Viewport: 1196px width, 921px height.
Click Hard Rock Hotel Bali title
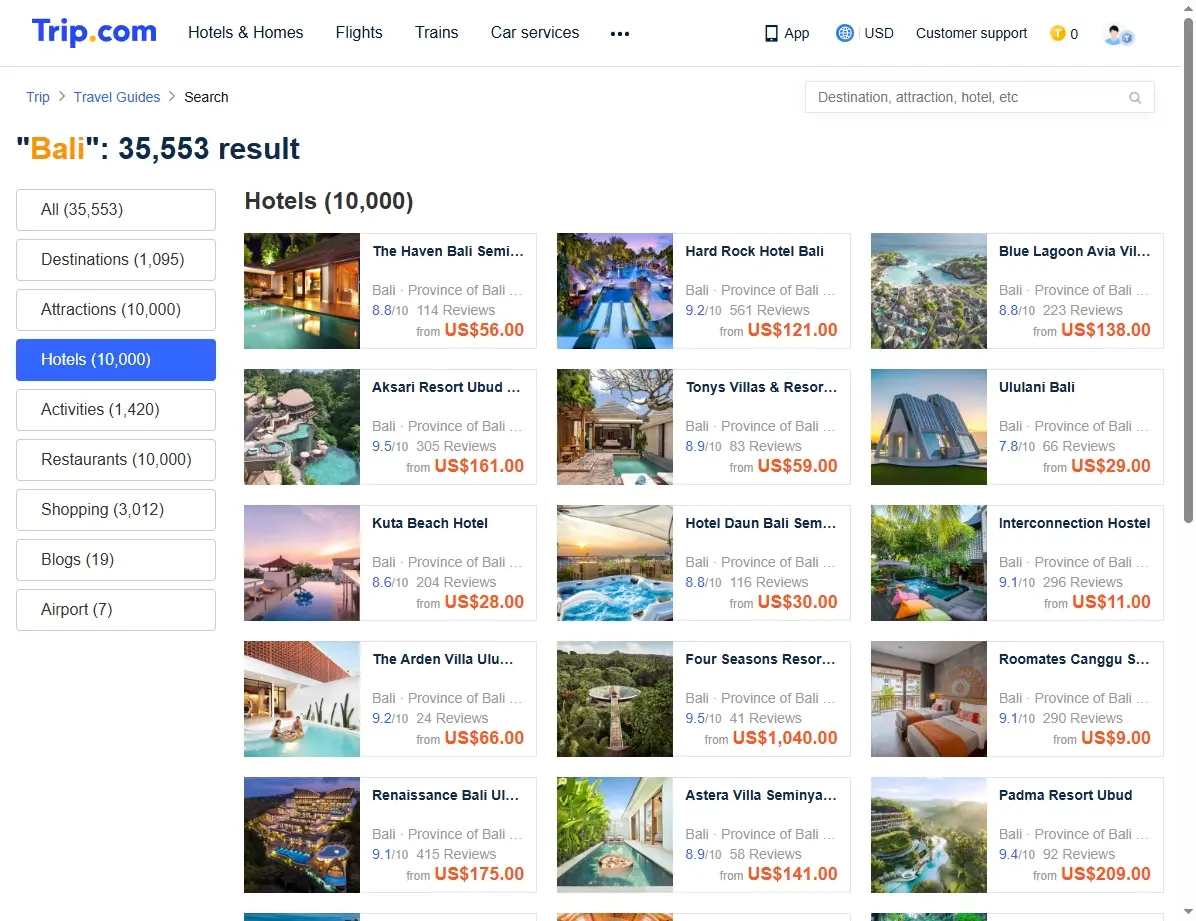pyautogui.click(x=754, y=251)
